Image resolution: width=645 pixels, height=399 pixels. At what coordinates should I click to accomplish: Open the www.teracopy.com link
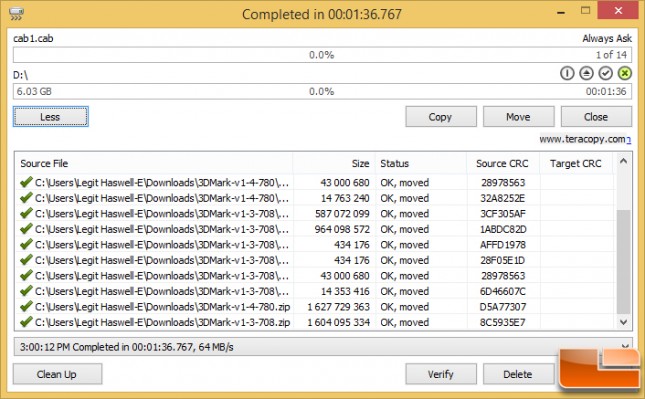[x=585, y=139]
